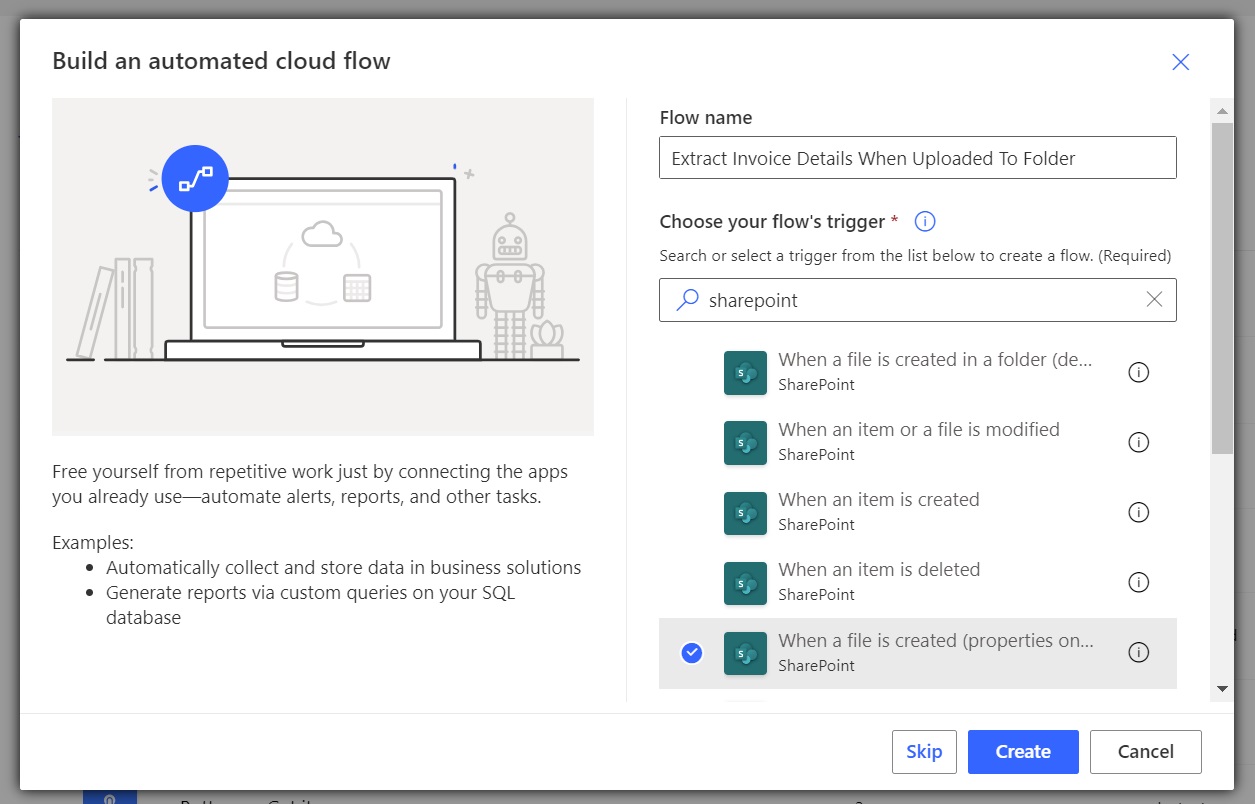This screenshot has height=804, width=1255.
Task: Open info for item or file modified trigger
Action: 1138,442
